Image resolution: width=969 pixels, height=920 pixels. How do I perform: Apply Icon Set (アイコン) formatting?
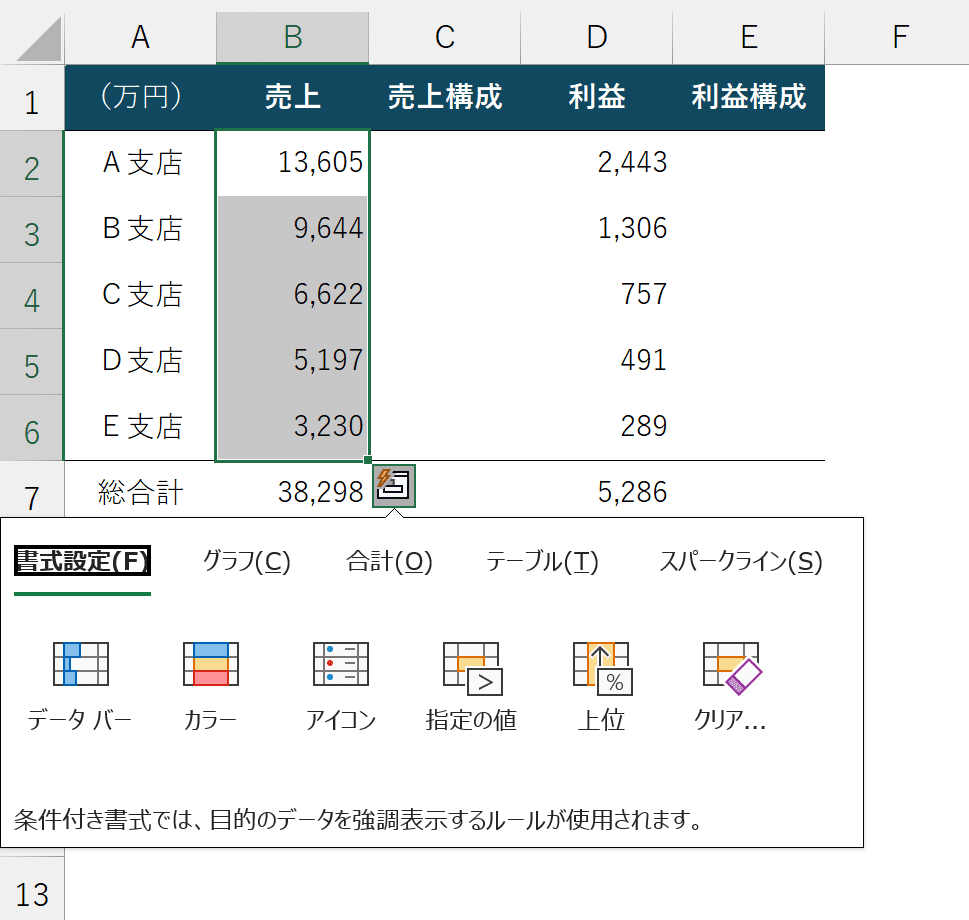coord(341,686)
